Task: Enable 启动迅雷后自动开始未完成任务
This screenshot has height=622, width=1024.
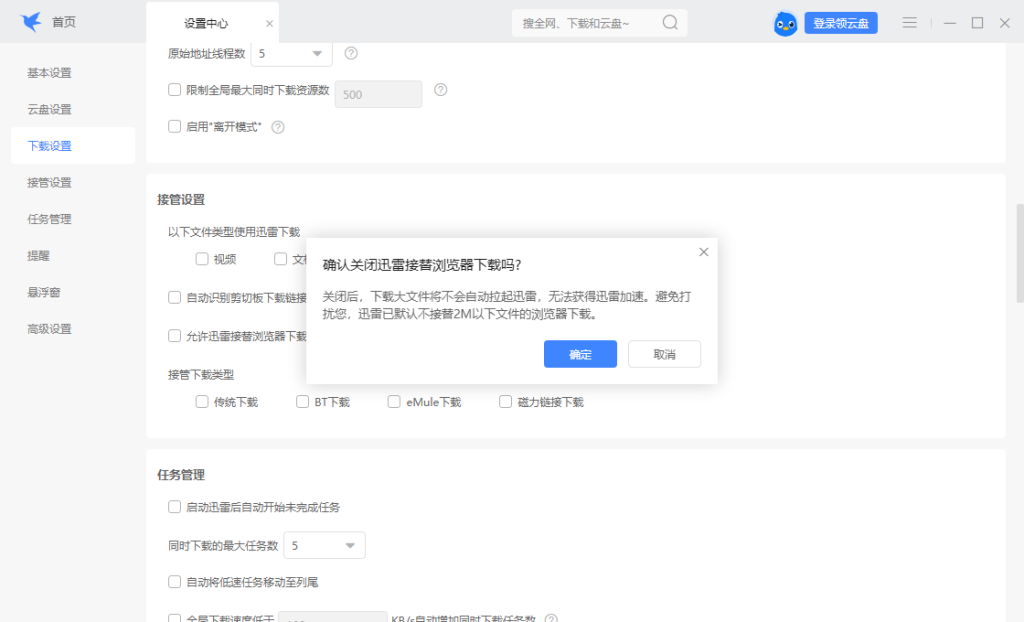Action: coord(174,507)
